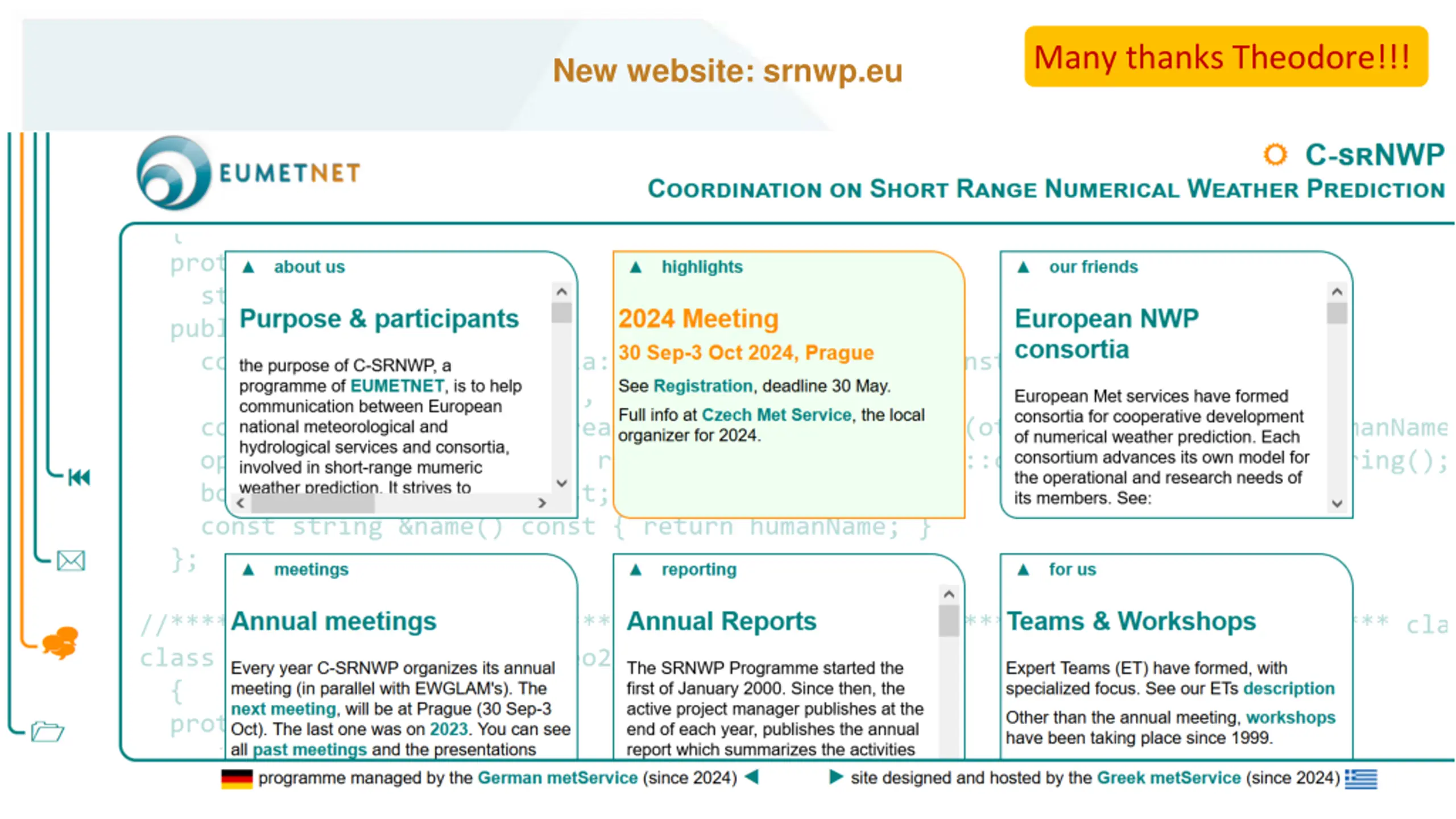
Task: Click the EUMETNET logo
Action: (x=249, y=173)
